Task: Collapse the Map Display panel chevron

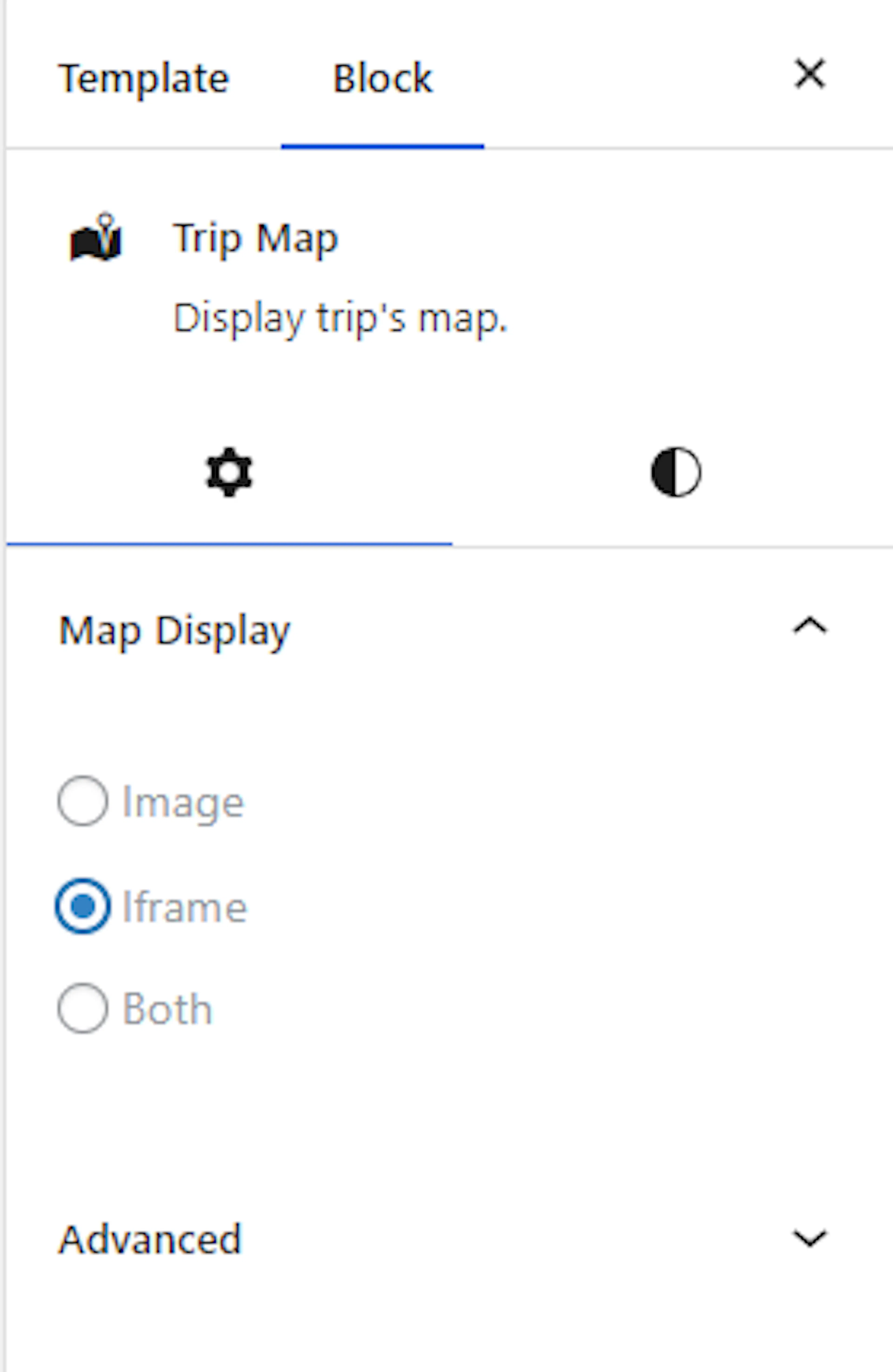Action: click(810, 626)
